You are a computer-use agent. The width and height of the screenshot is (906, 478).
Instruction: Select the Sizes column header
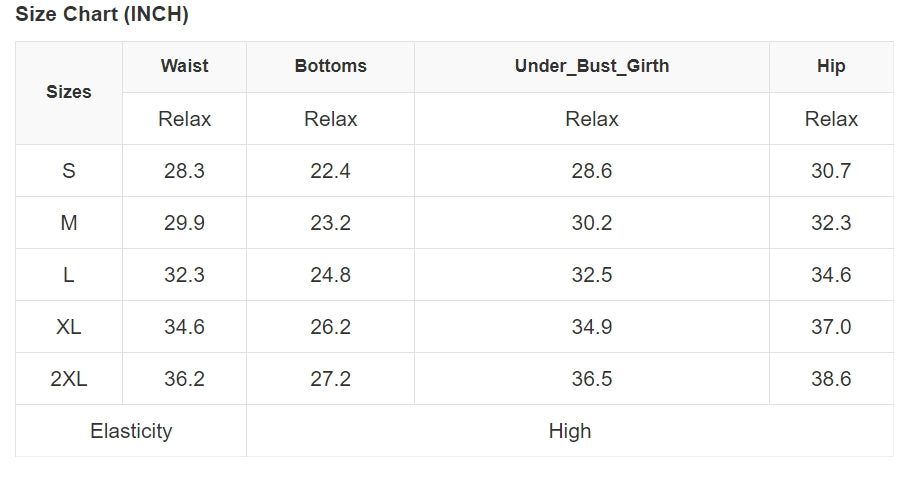[x=69, y=92]
